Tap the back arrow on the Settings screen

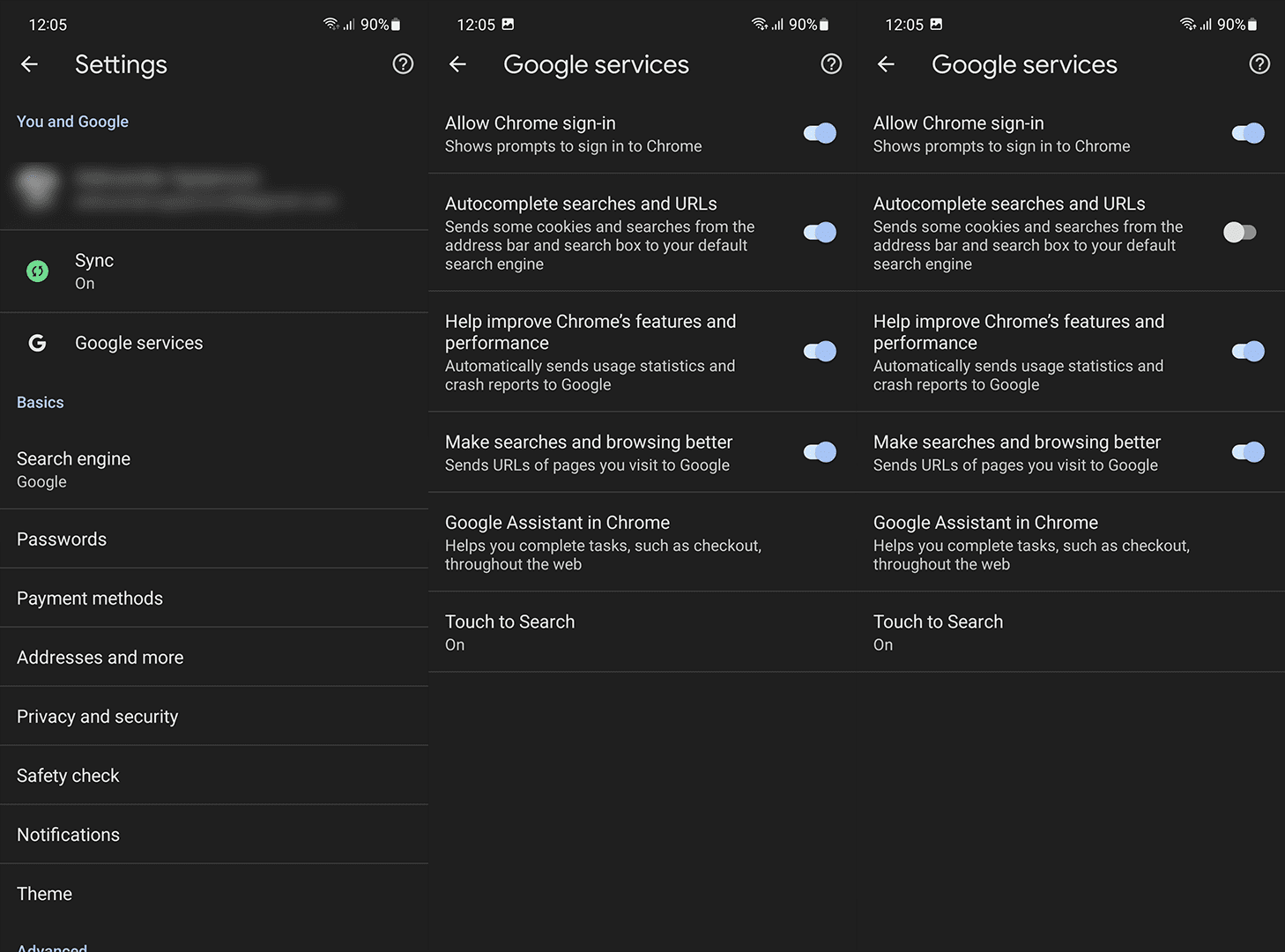coord(29,64)
